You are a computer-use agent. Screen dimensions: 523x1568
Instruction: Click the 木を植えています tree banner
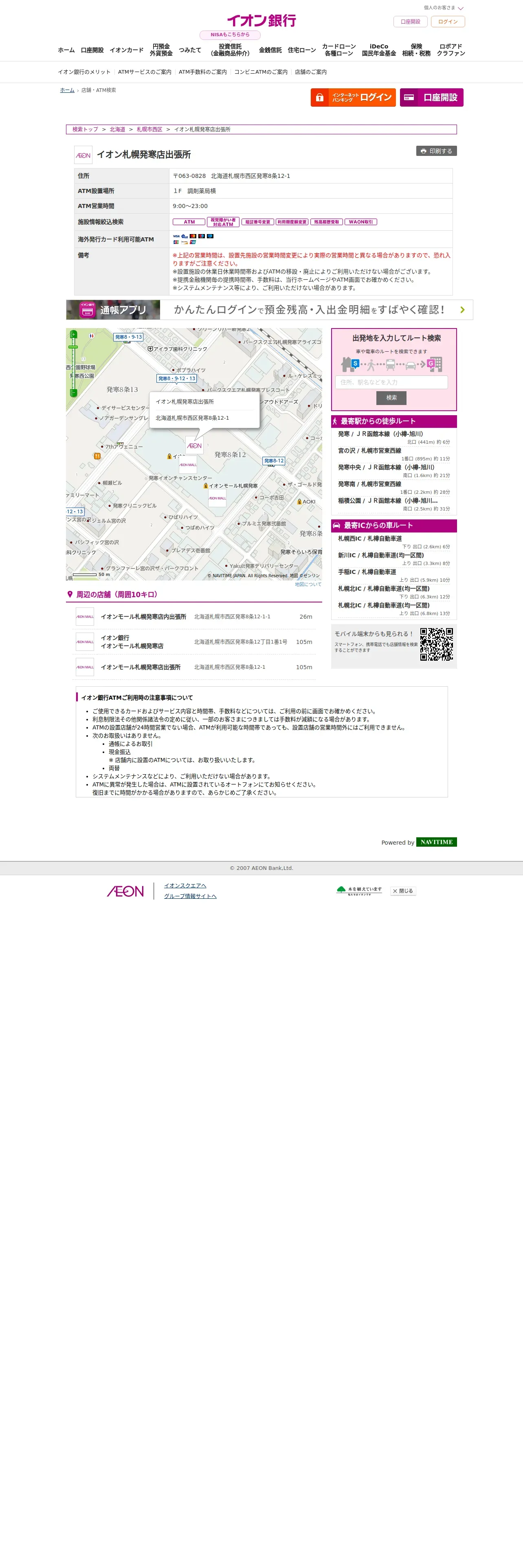tap(359, 891)
